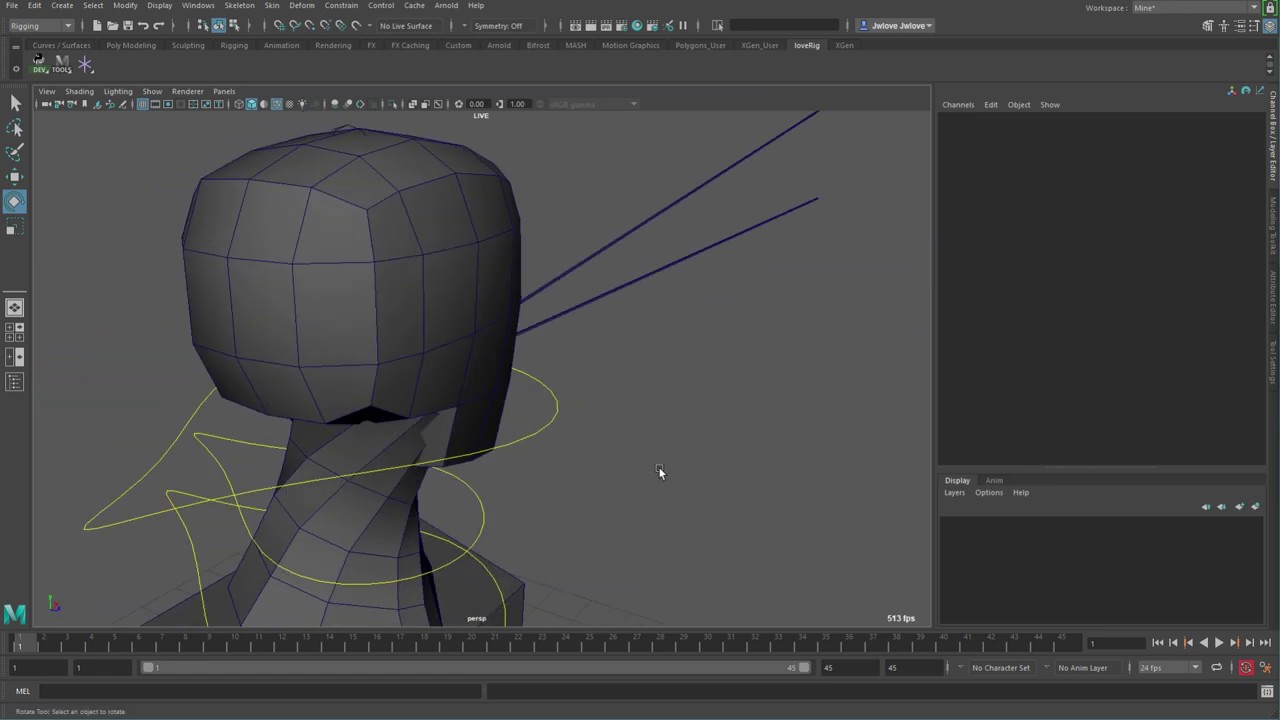Select the arrow Select tool
1280x720 pixels.
[14, 103]
